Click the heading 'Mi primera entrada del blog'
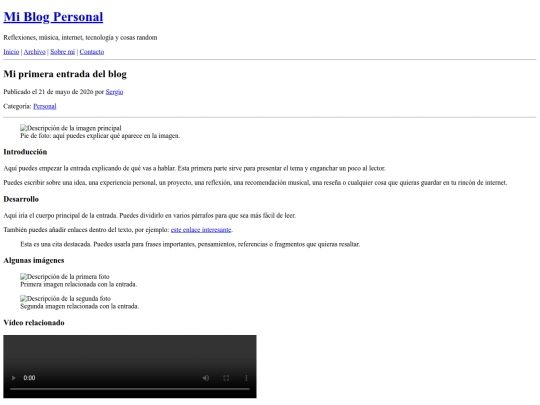 65,74
